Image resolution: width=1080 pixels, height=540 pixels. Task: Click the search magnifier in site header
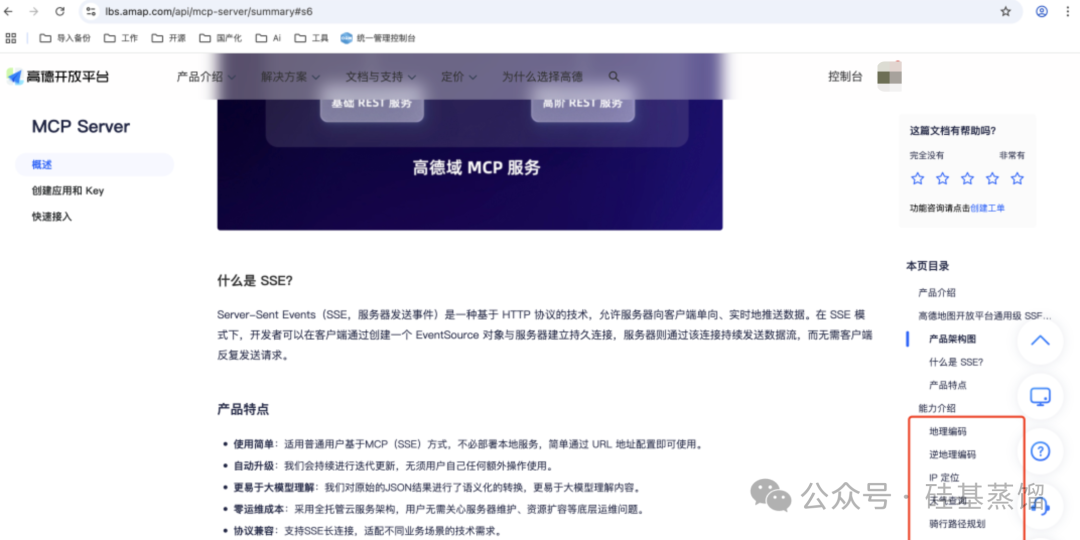(x=614, y=76)
